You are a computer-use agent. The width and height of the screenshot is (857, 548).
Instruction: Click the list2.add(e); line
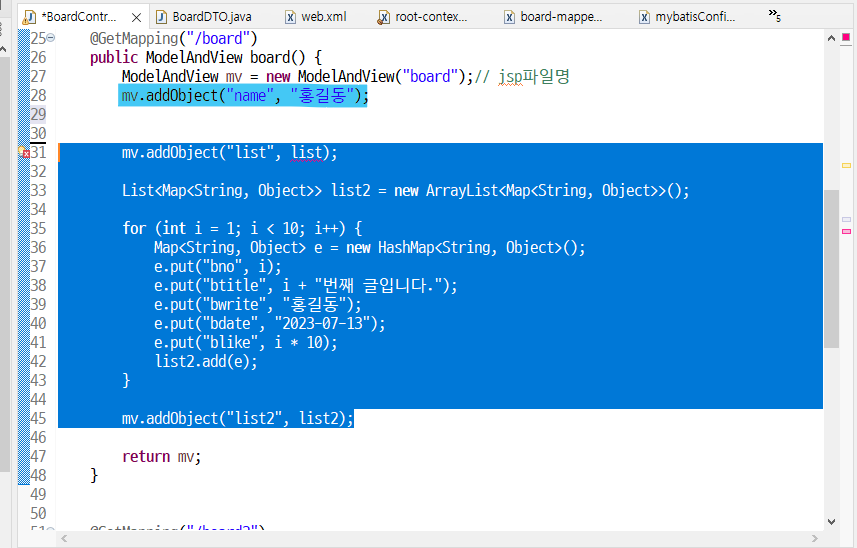click(206, 361)
